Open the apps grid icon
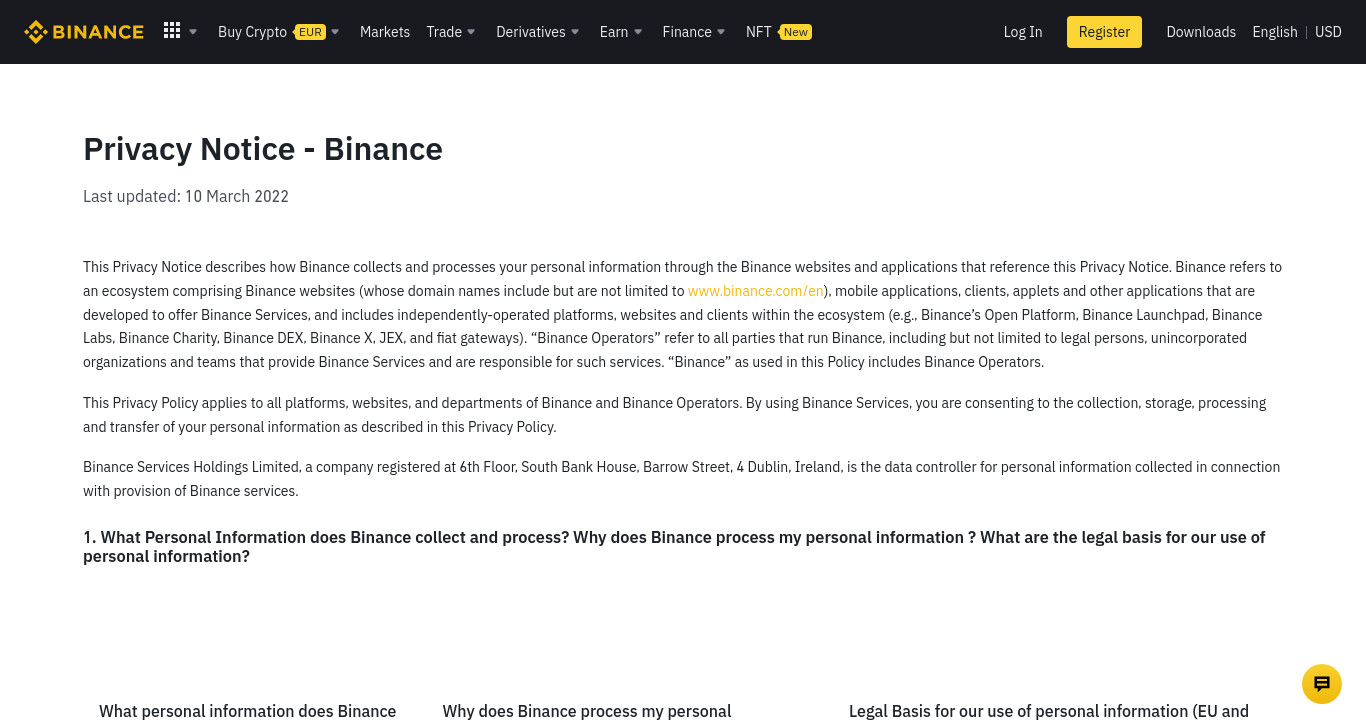The image size is (1366, 720). point(172,31)
